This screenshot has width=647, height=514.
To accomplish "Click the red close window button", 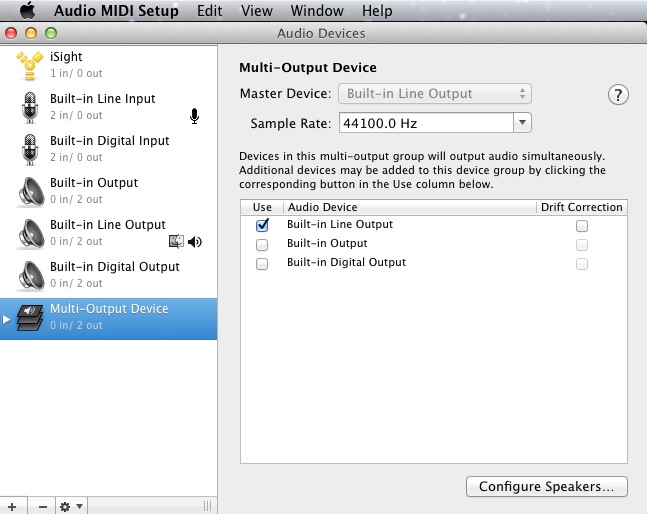I will coord(11,33).
